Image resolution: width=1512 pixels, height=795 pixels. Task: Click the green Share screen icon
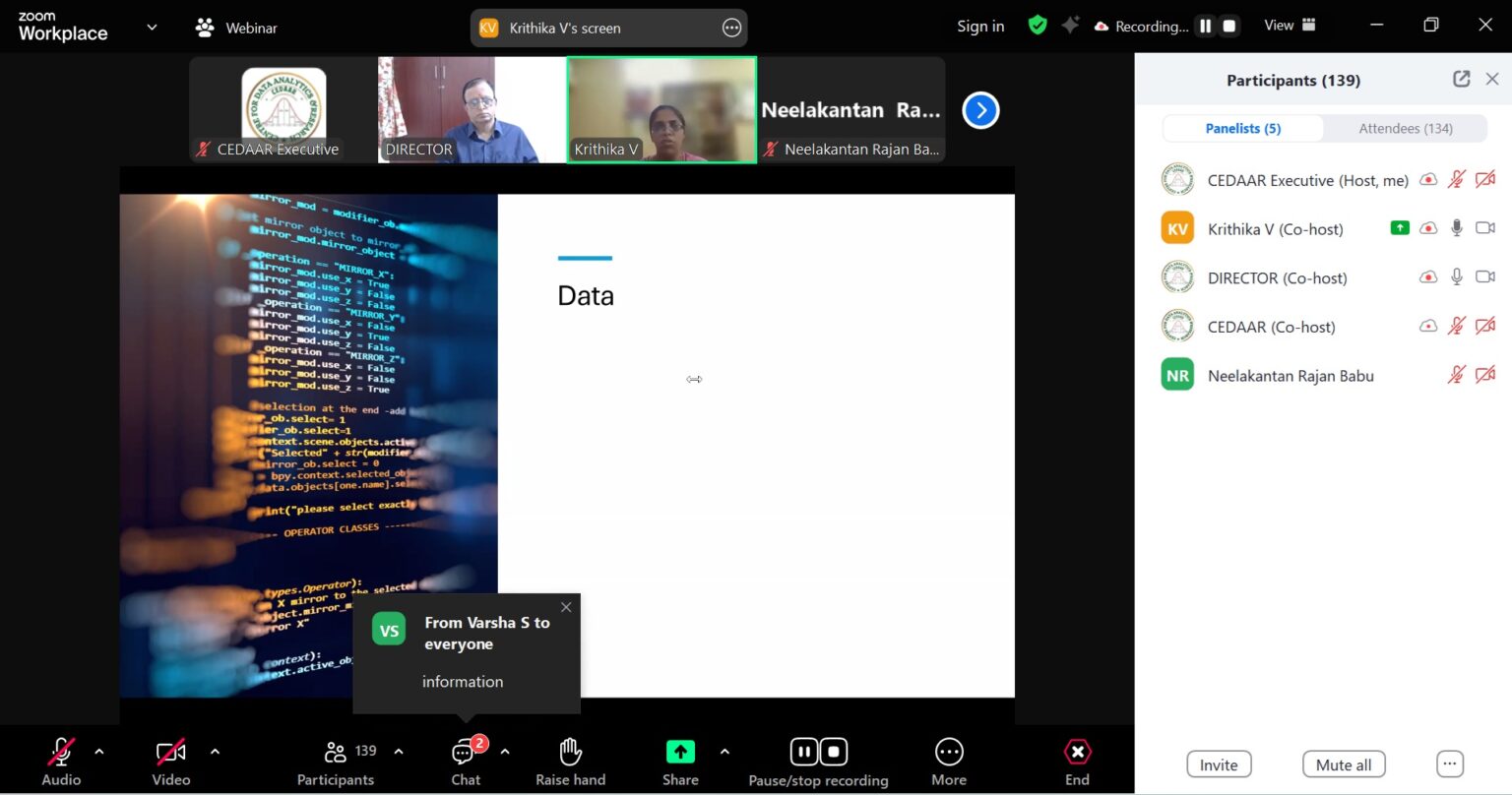[x=679, y=753]
